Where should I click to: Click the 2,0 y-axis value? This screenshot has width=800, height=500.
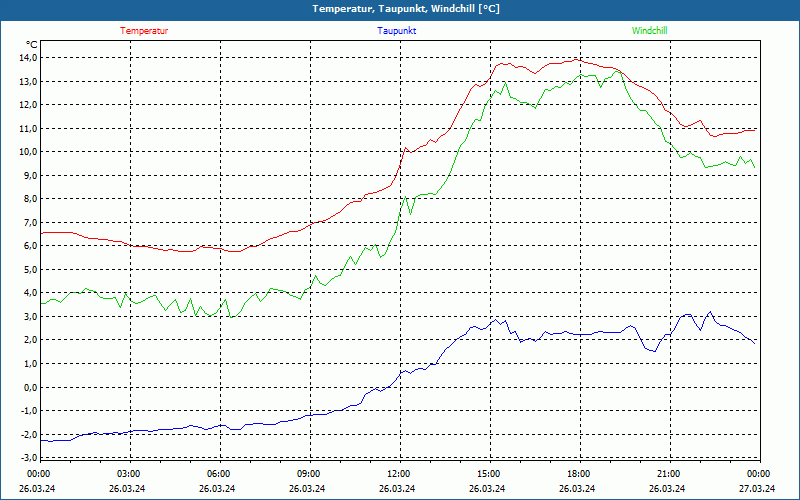tap(31, 340)
